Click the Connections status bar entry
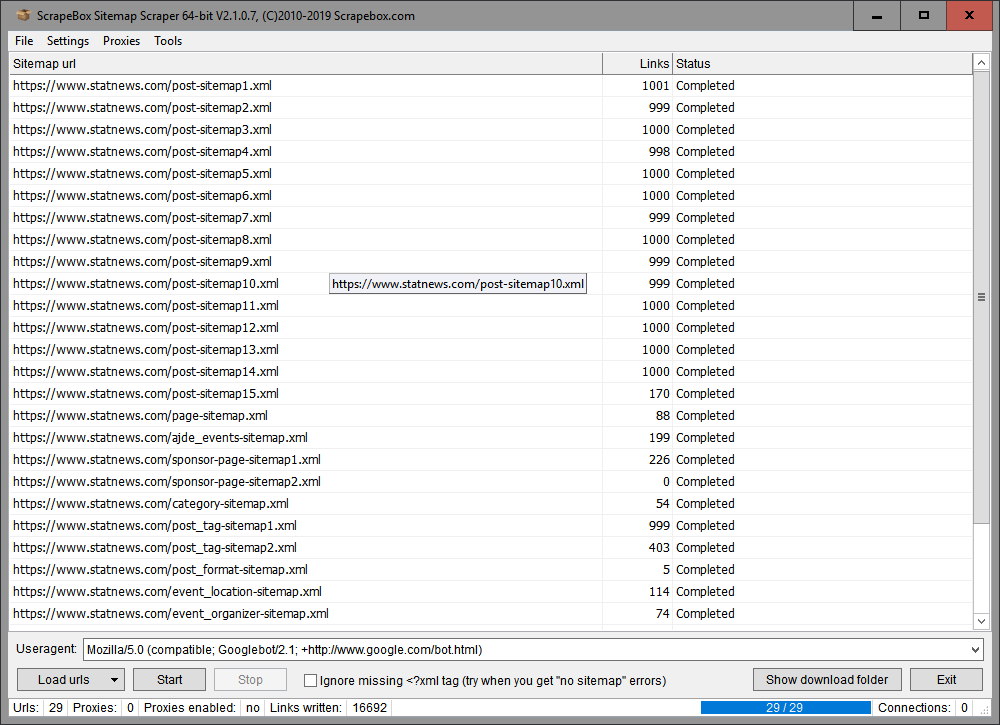The image size is (1000, 725). click(923, 708)
